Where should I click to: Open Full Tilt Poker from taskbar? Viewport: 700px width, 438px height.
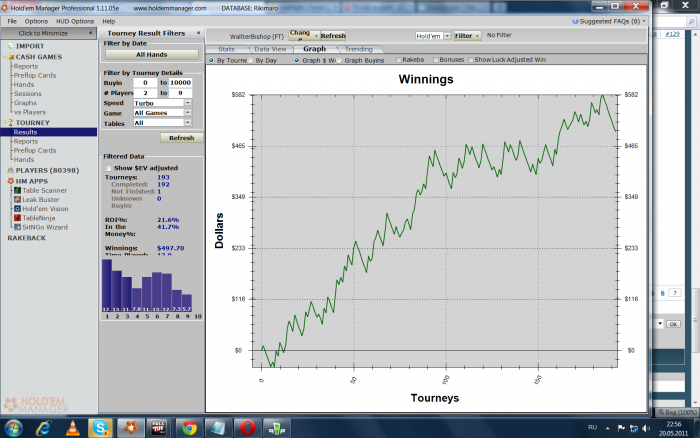point(158,428)
